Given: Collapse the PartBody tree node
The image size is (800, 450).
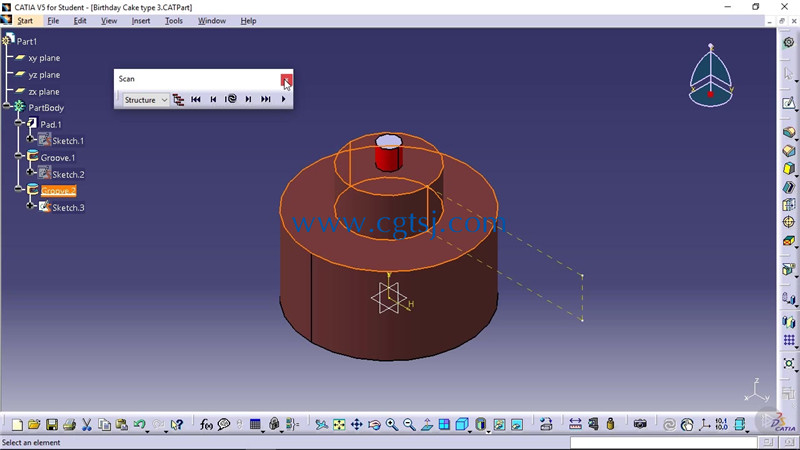Looking at the screenshot, I should [7, 107].
